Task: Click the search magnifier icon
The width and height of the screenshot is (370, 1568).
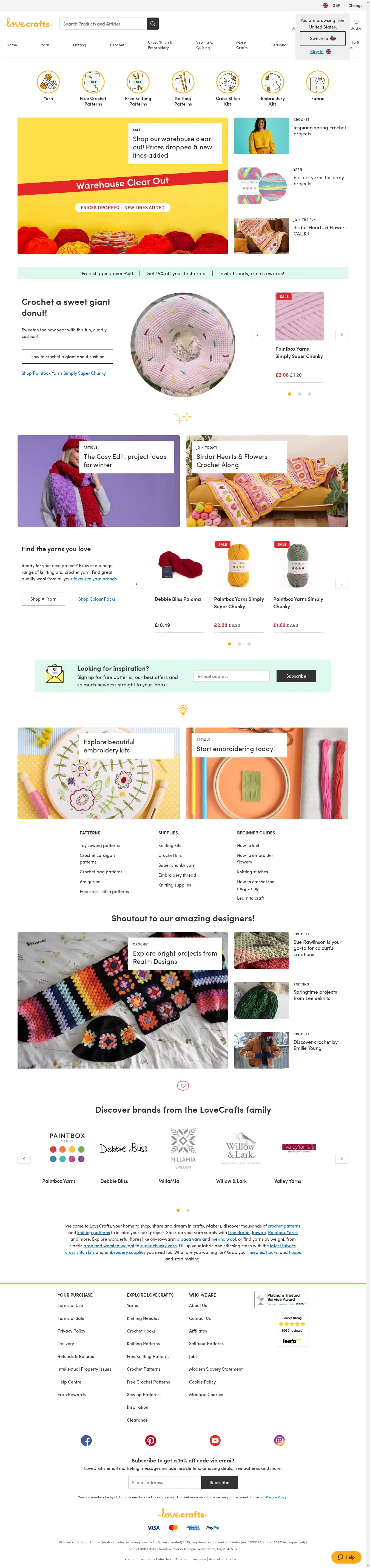Action: pos(153,24)
